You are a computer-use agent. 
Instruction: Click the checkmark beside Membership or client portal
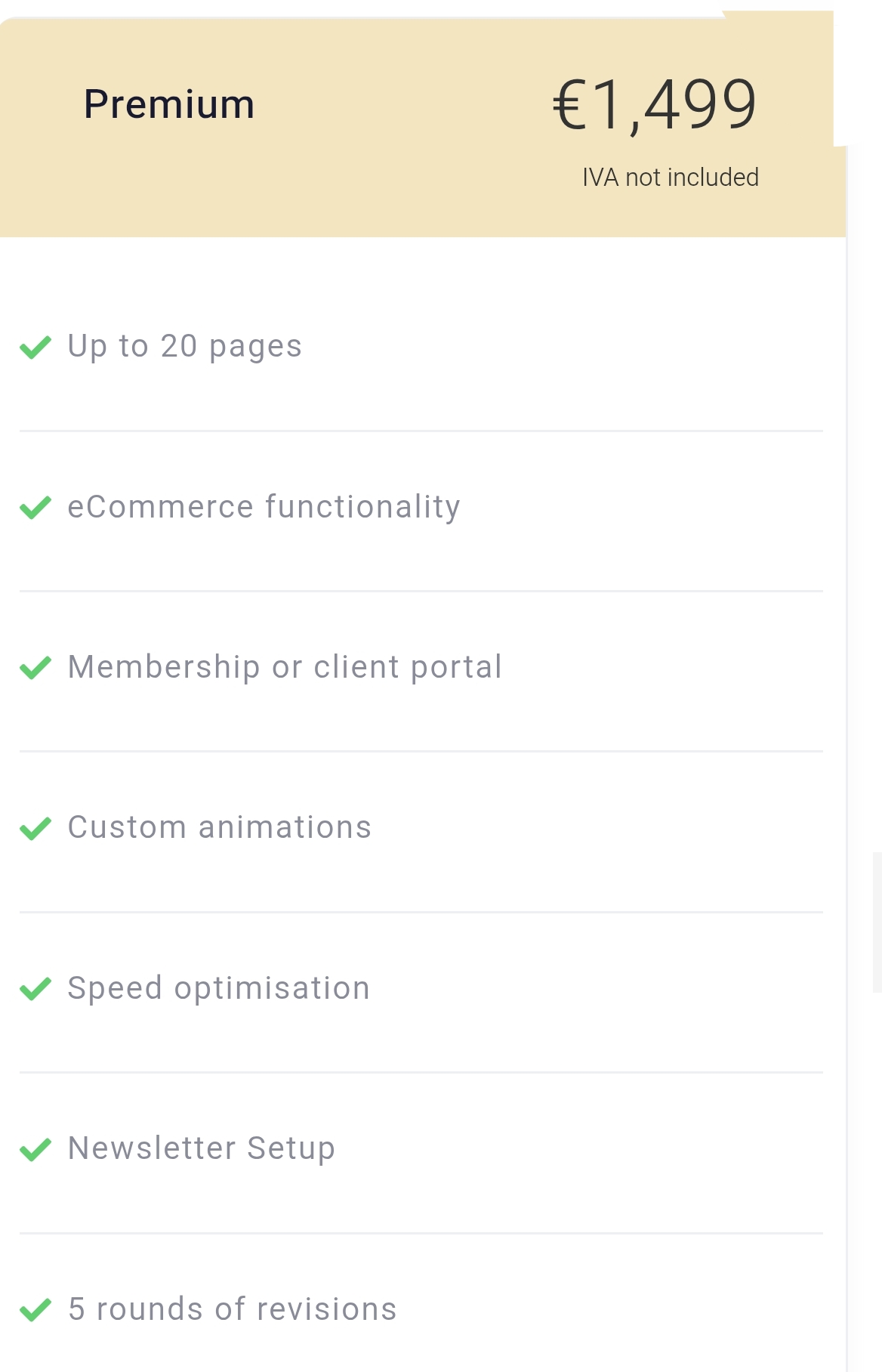[35, 668]
